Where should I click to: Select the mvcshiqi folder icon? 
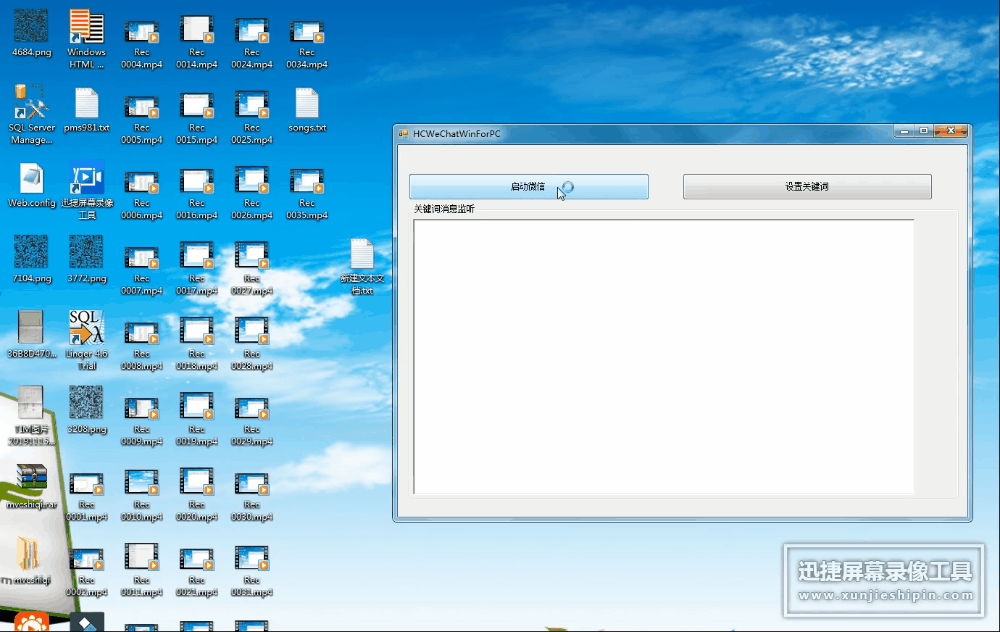point(30,555)
